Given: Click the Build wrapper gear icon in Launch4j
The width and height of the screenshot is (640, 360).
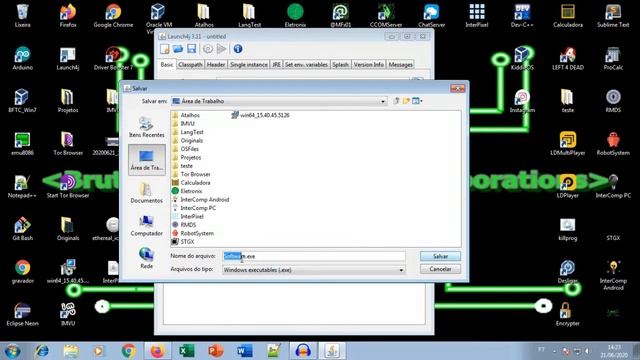Looking at the screenshot, I should point(208,49).
